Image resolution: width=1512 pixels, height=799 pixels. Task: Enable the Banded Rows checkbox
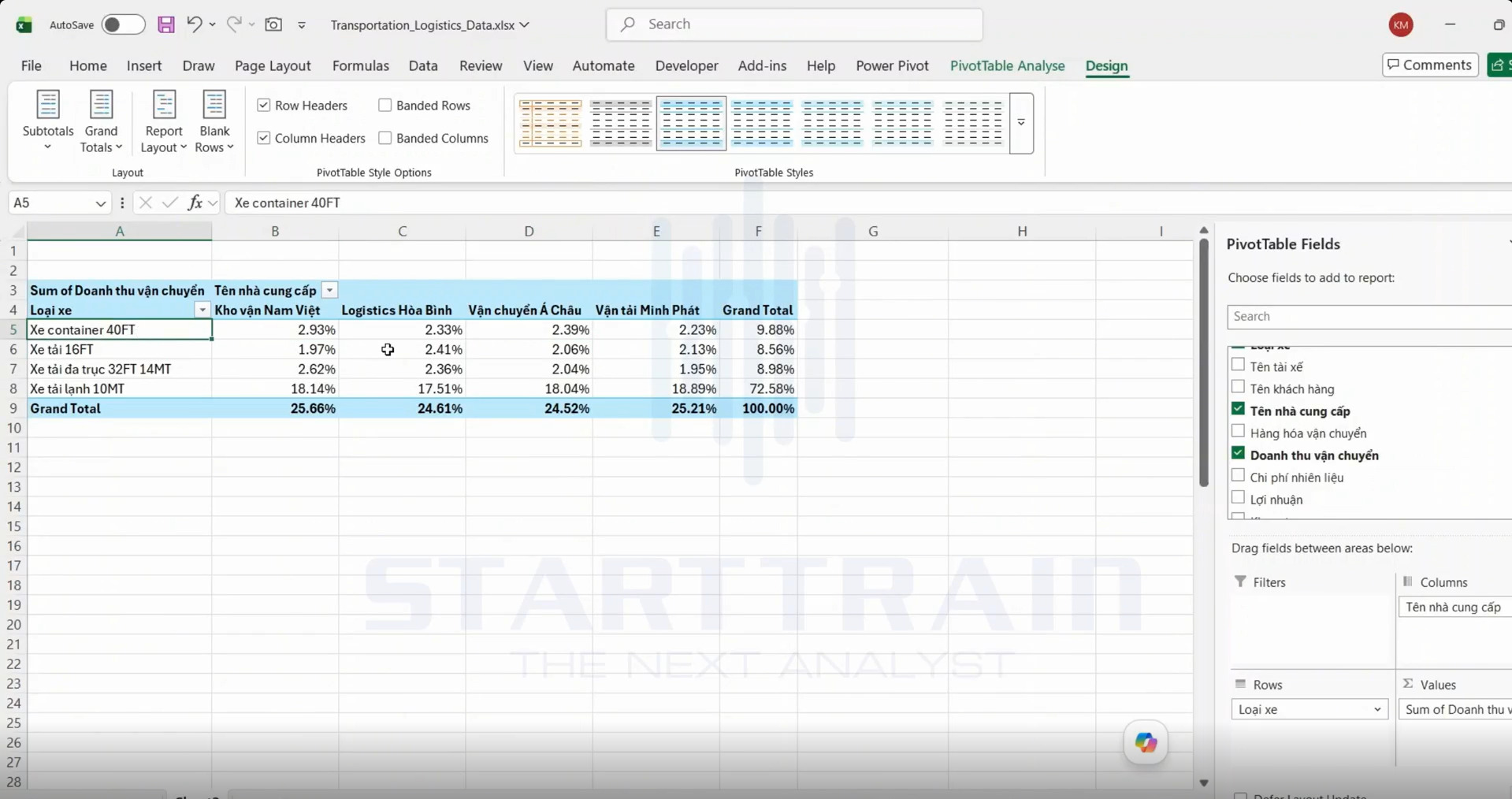pos(385,105)
